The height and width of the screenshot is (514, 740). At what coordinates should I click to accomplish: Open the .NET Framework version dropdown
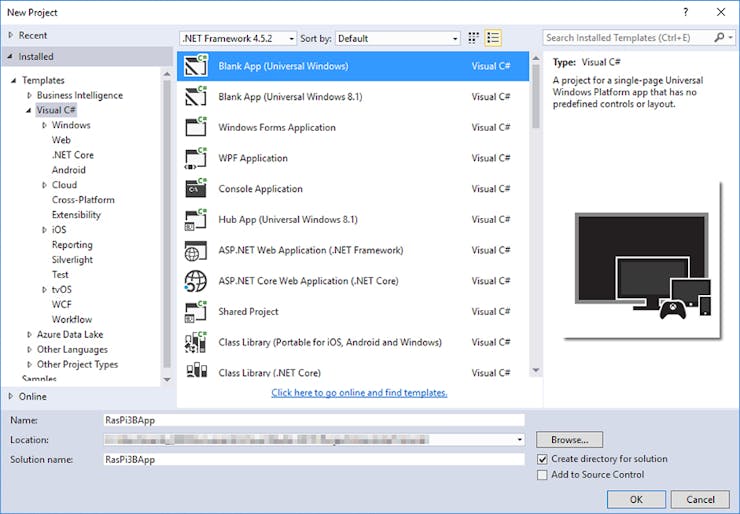coord(238,39)
